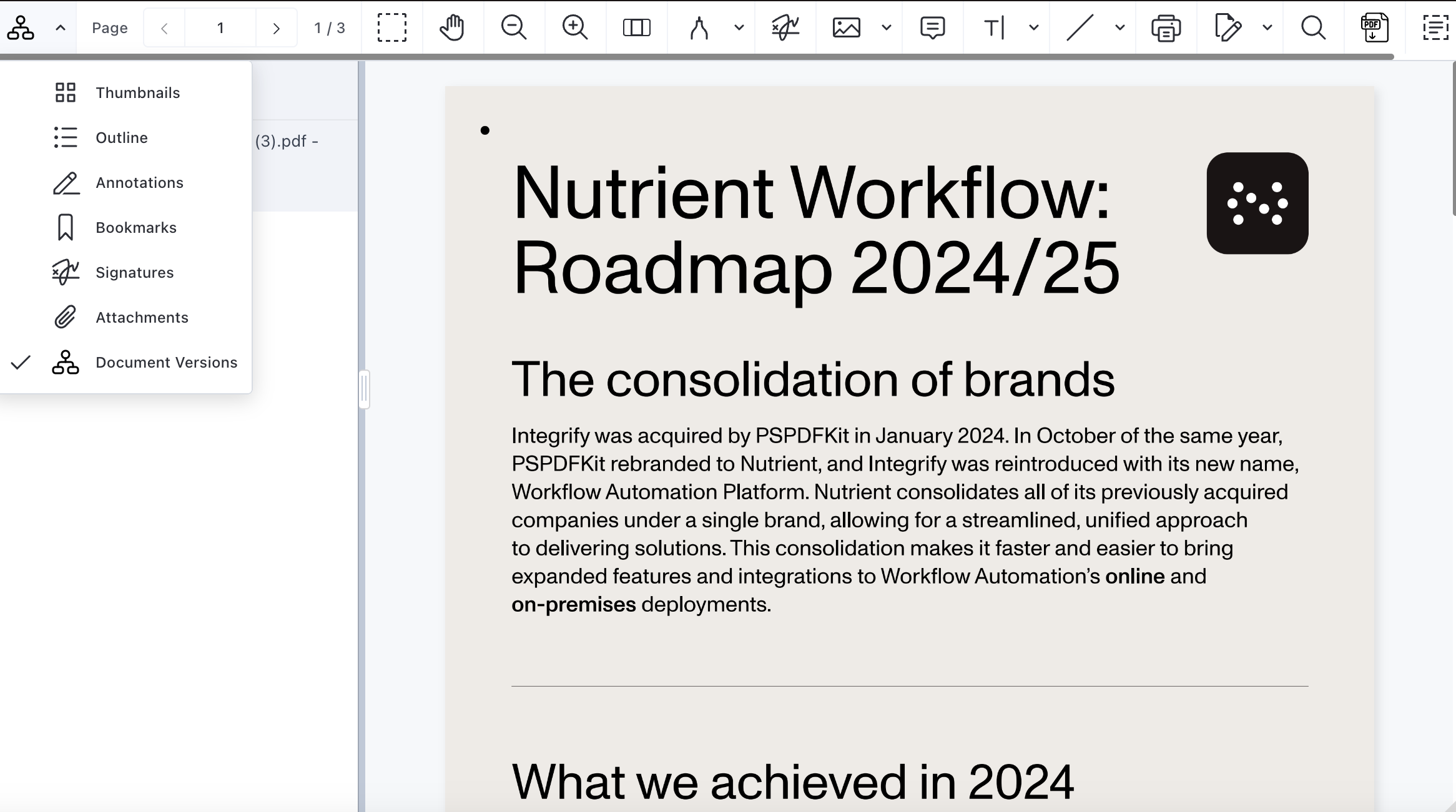This screenshot has height=812, width=1456.
Task: Expand the document editor dropdown arrow
Action: coord(1267,28)
